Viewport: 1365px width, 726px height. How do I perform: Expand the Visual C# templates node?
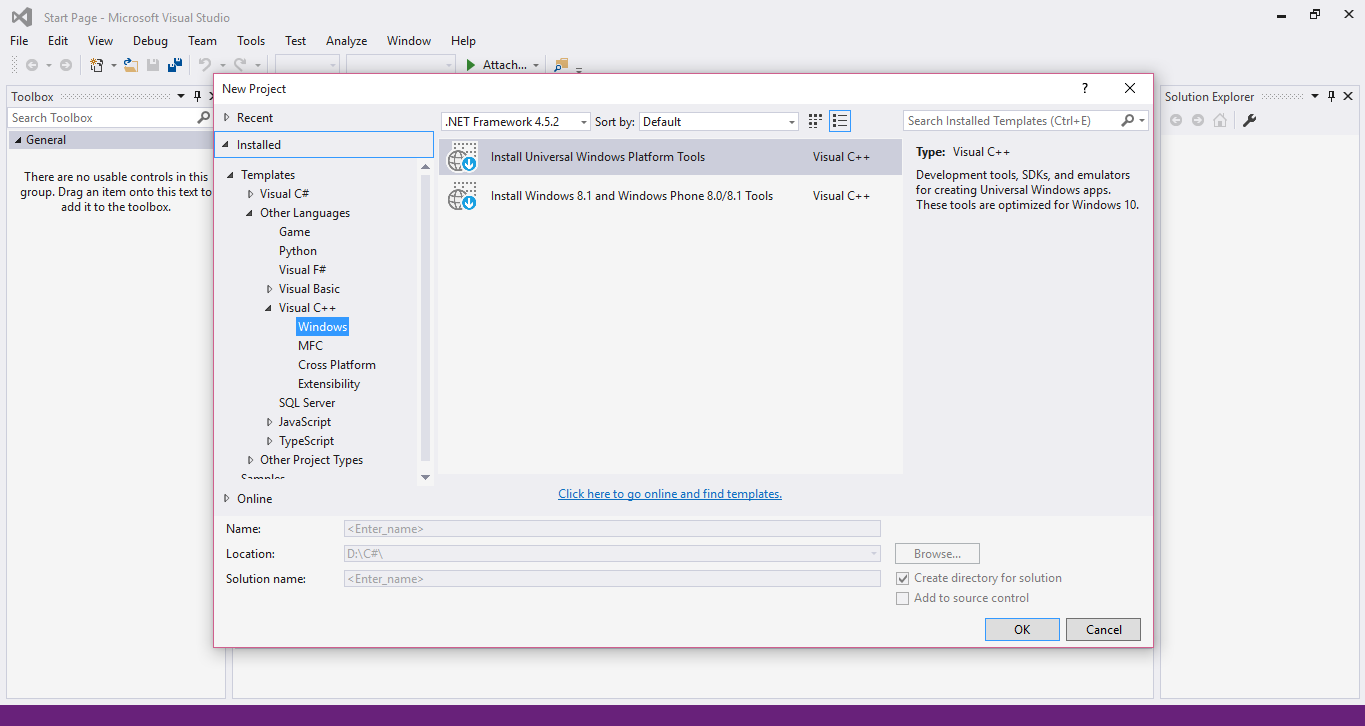(251, 194)
